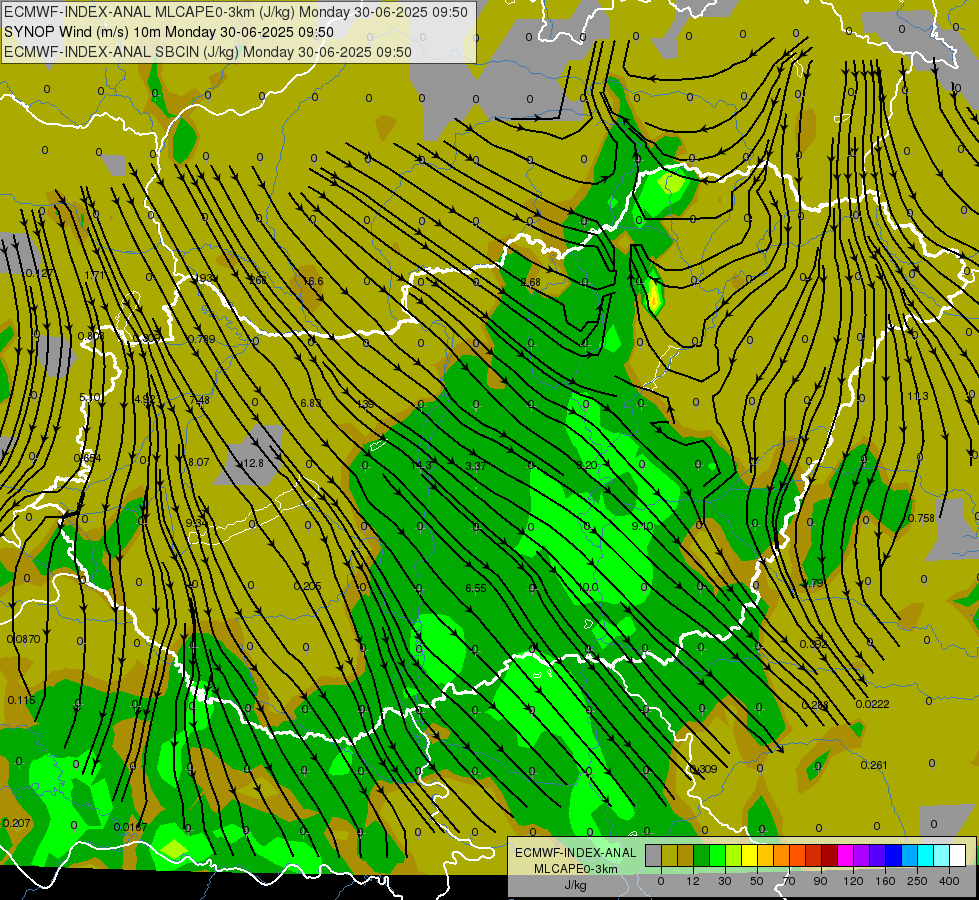Screen dimensions: 979x900
Task: Select the gray legend color swatch
Action: [x=653, y=855]
